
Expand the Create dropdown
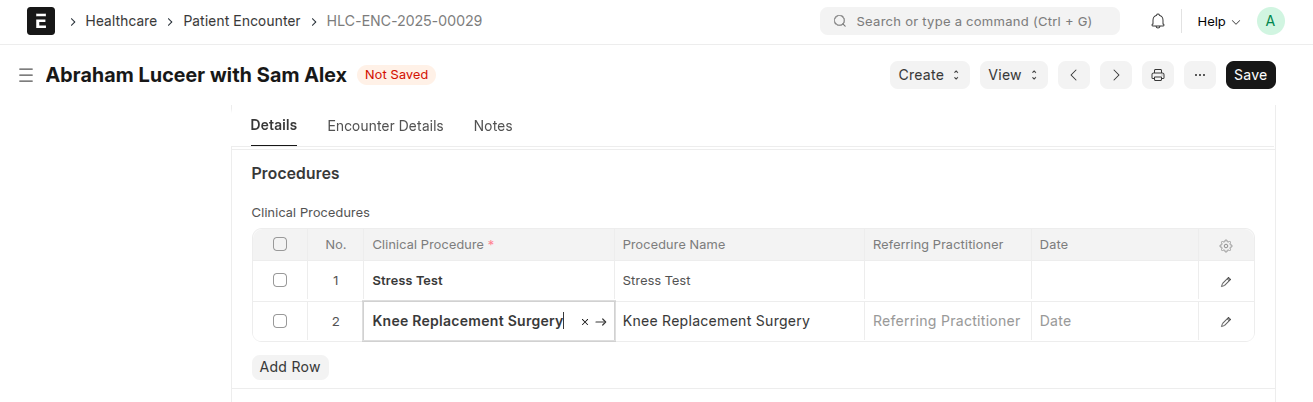tap(930, 75)
